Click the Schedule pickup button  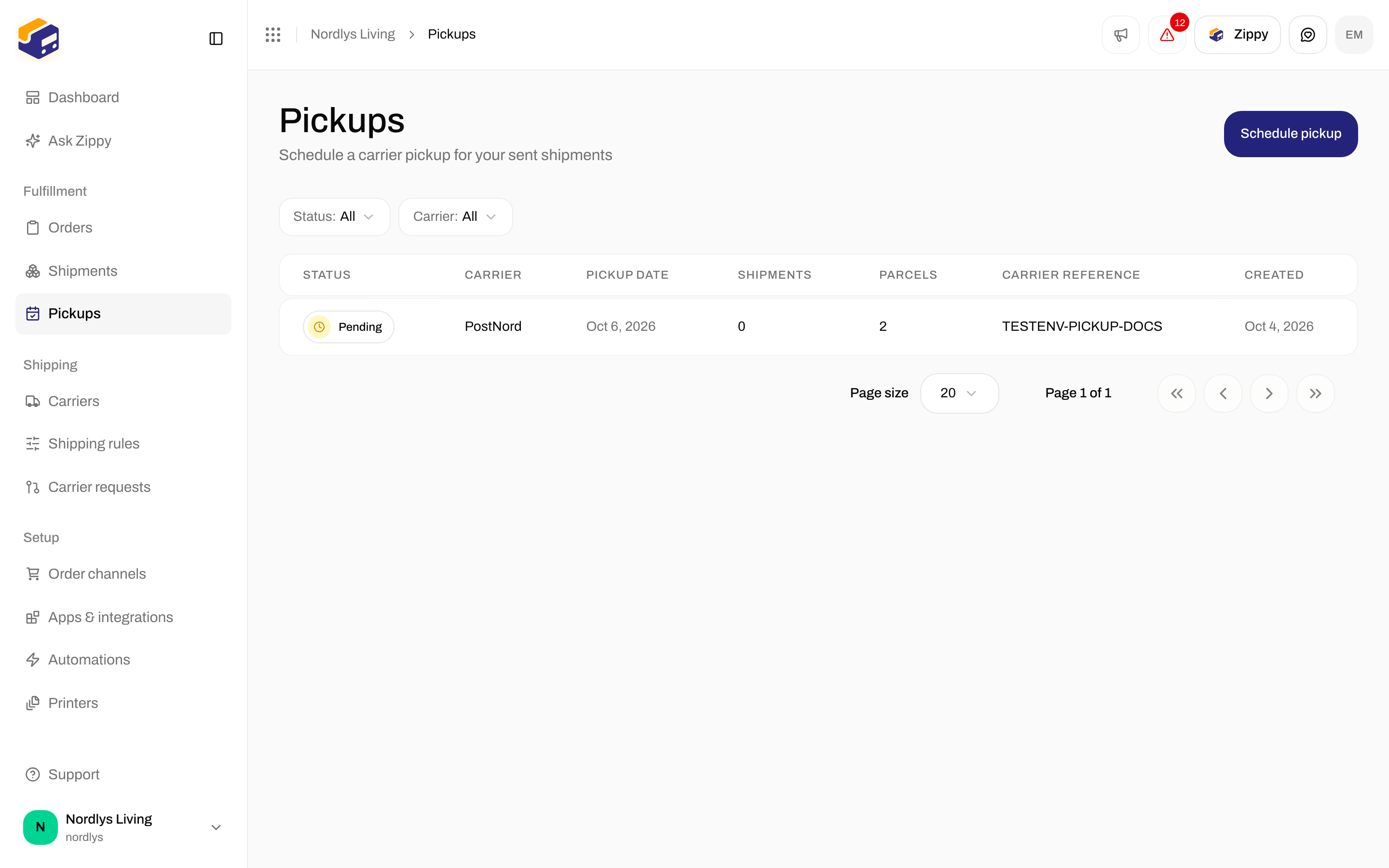(x=1290, y=134)
